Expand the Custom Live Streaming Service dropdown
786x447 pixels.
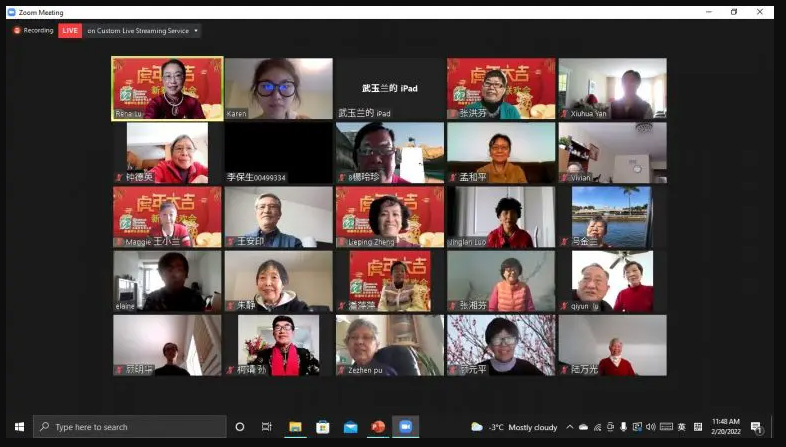click(x=195, y=31)
